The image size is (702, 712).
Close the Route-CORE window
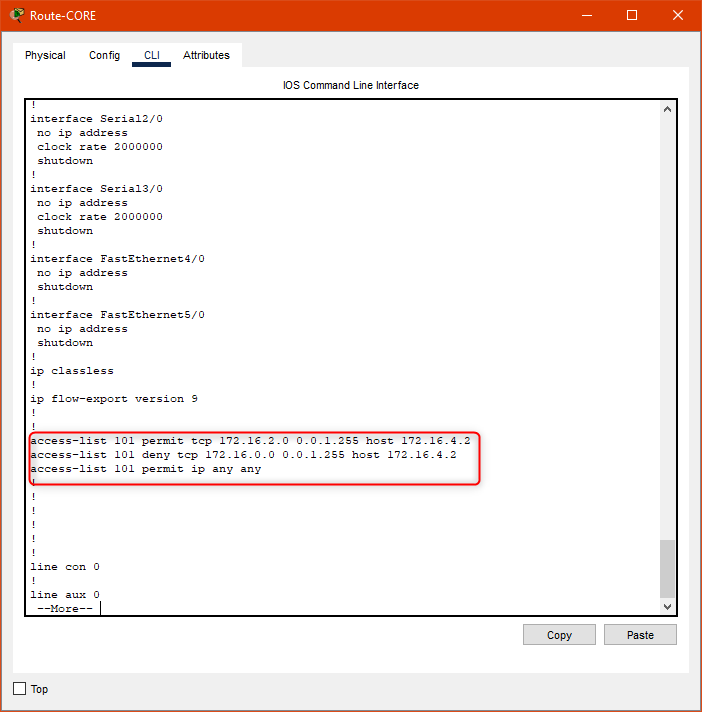click(678, 15)
